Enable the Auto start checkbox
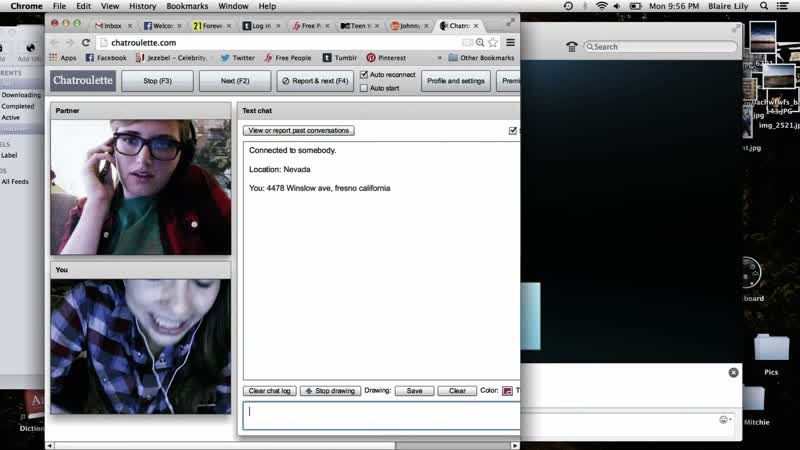The width and height of the screenshot is (800, 450). pyautogui.click(x=364, y=88)
